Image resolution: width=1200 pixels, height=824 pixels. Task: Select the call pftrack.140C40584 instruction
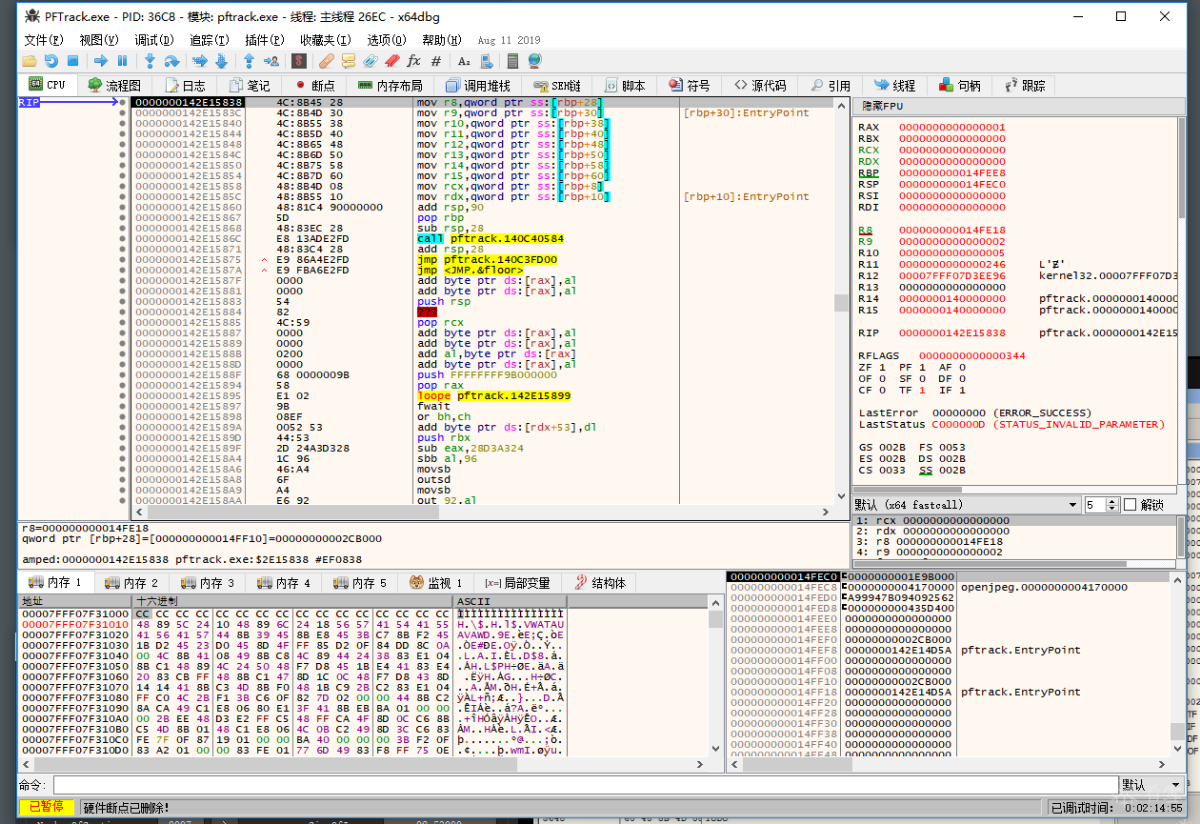click(490, 238)
